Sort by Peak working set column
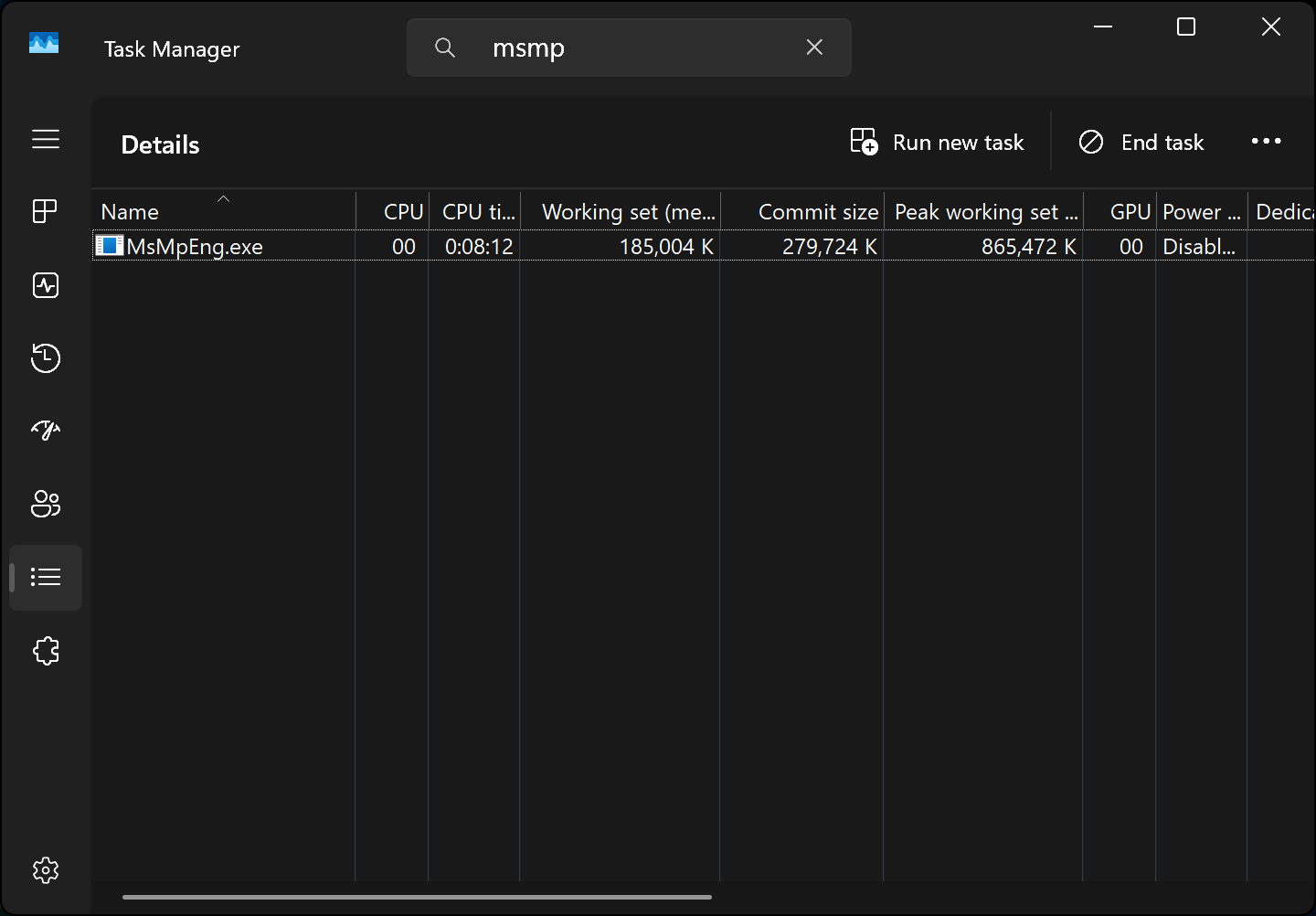The height and width of the screenshot is (916, 1316). (985, 212)
